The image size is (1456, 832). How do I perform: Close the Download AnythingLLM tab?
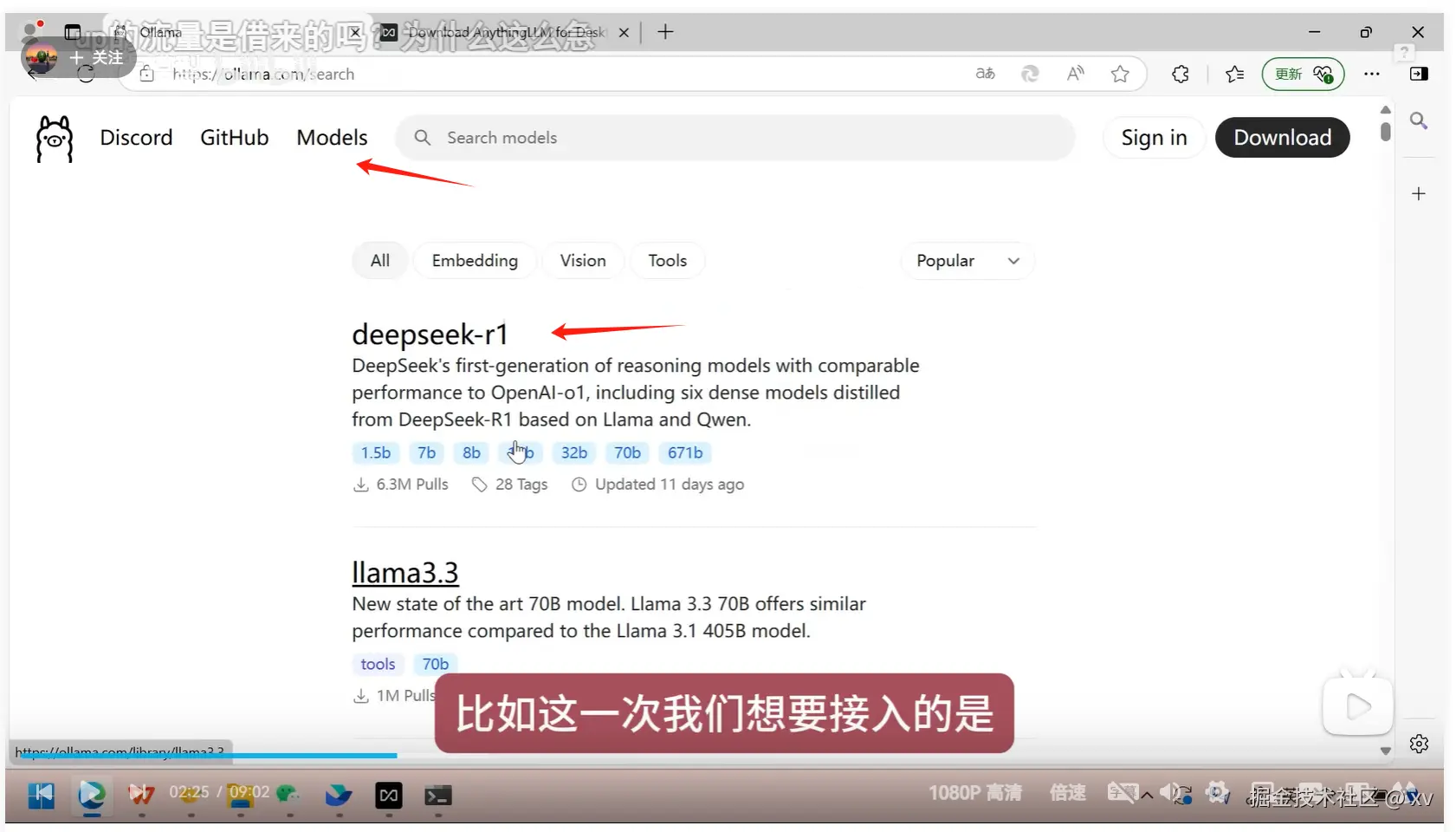tap(624, 32)
